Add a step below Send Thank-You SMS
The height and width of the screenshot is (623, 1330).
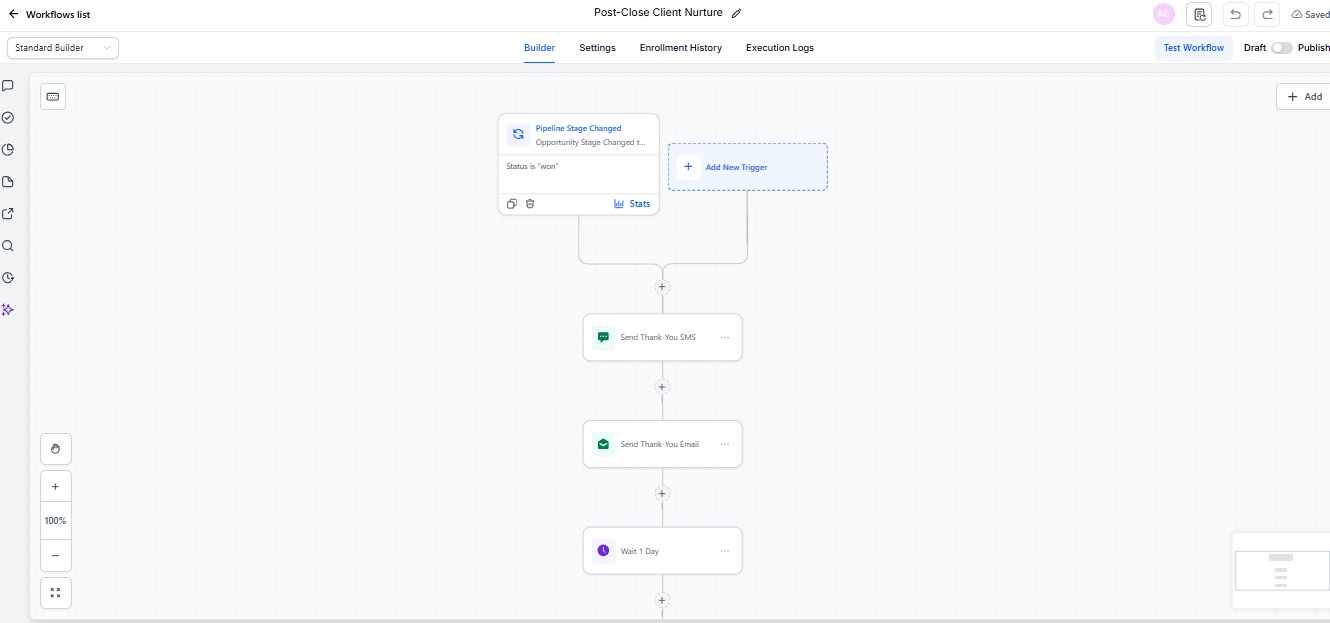(x=662, y=387)
